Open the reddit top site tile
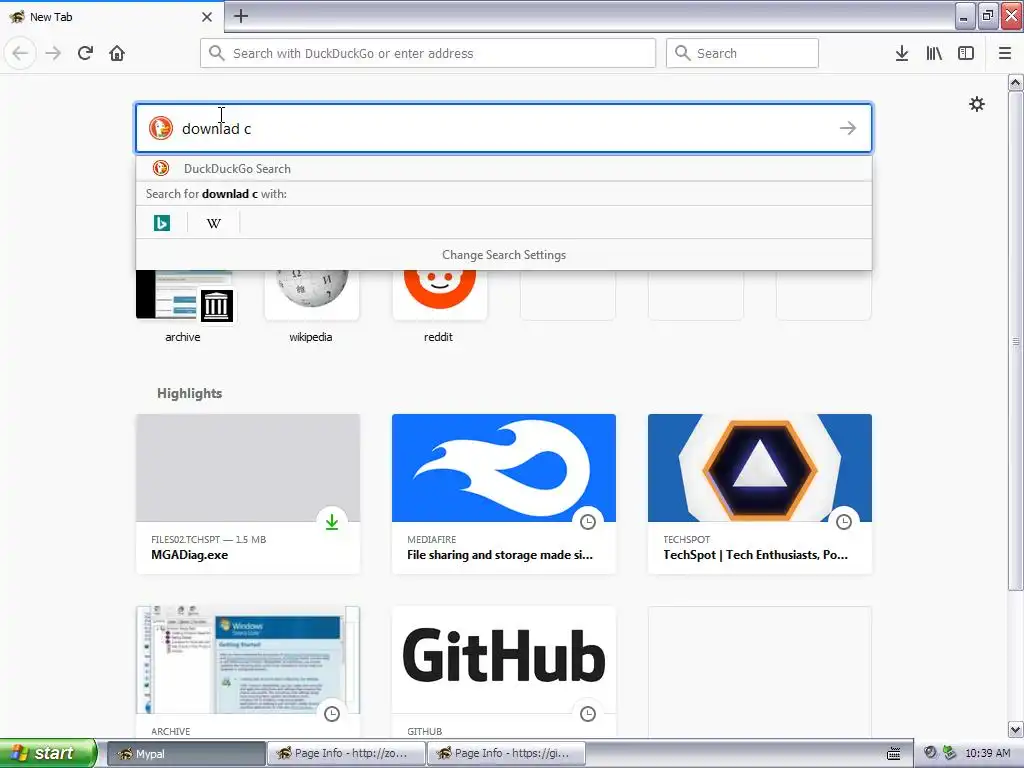The height and width of the screenshot is (768, 1024). click(x=439, y=306)
